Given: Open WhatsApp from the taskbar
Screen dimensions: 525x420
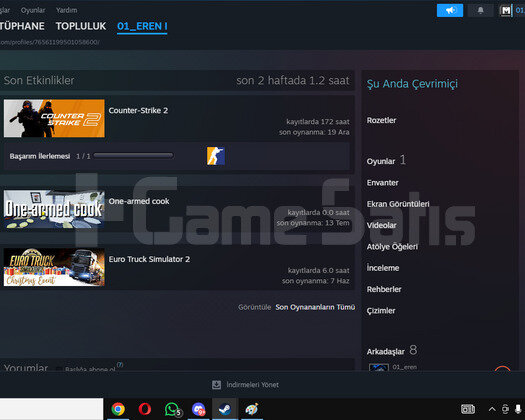Looking at the screenshot, I should (172, 409).
